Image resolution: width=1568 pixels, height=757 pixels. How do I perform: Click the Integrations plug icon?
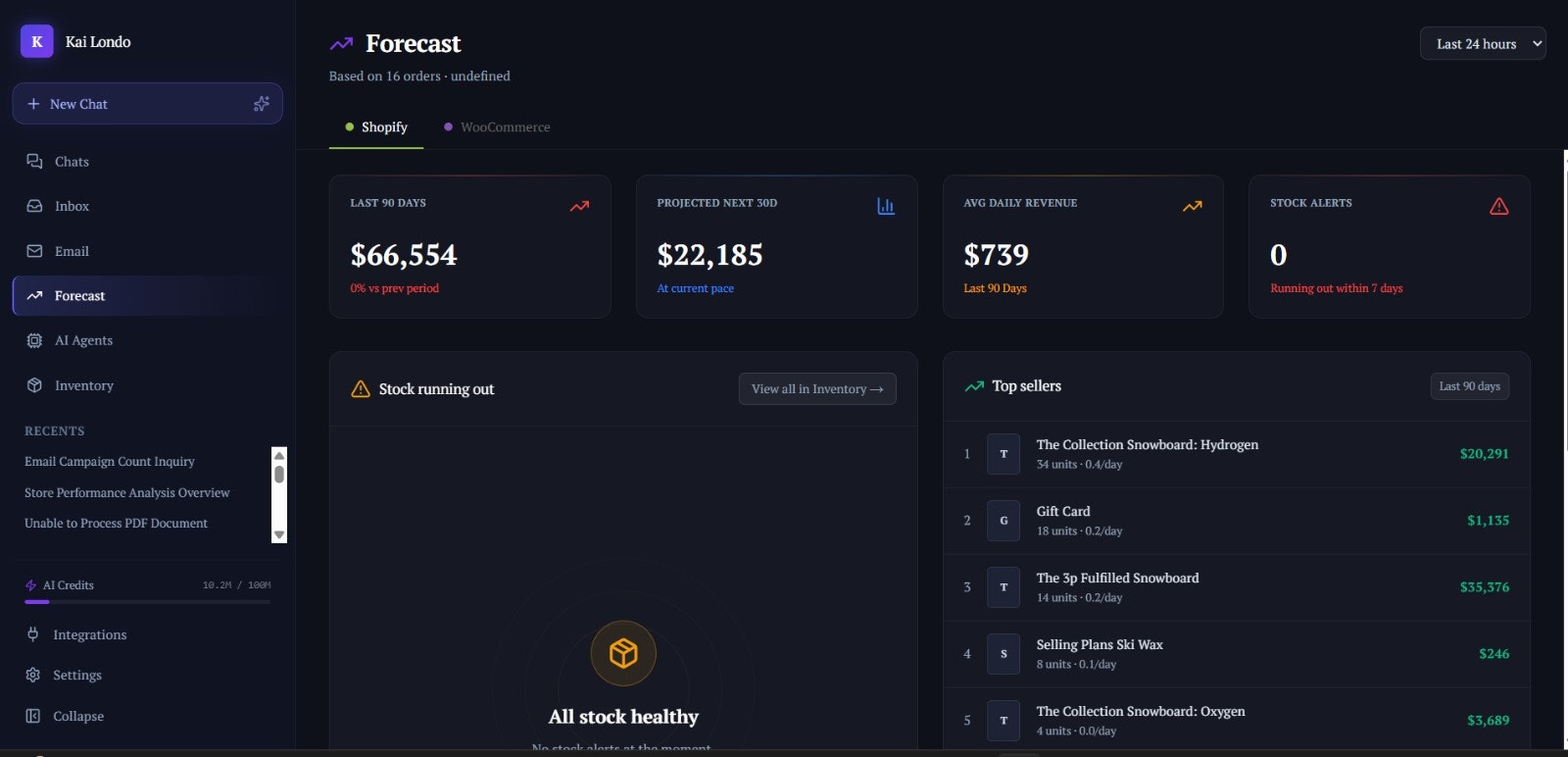(x=32, y=634)
